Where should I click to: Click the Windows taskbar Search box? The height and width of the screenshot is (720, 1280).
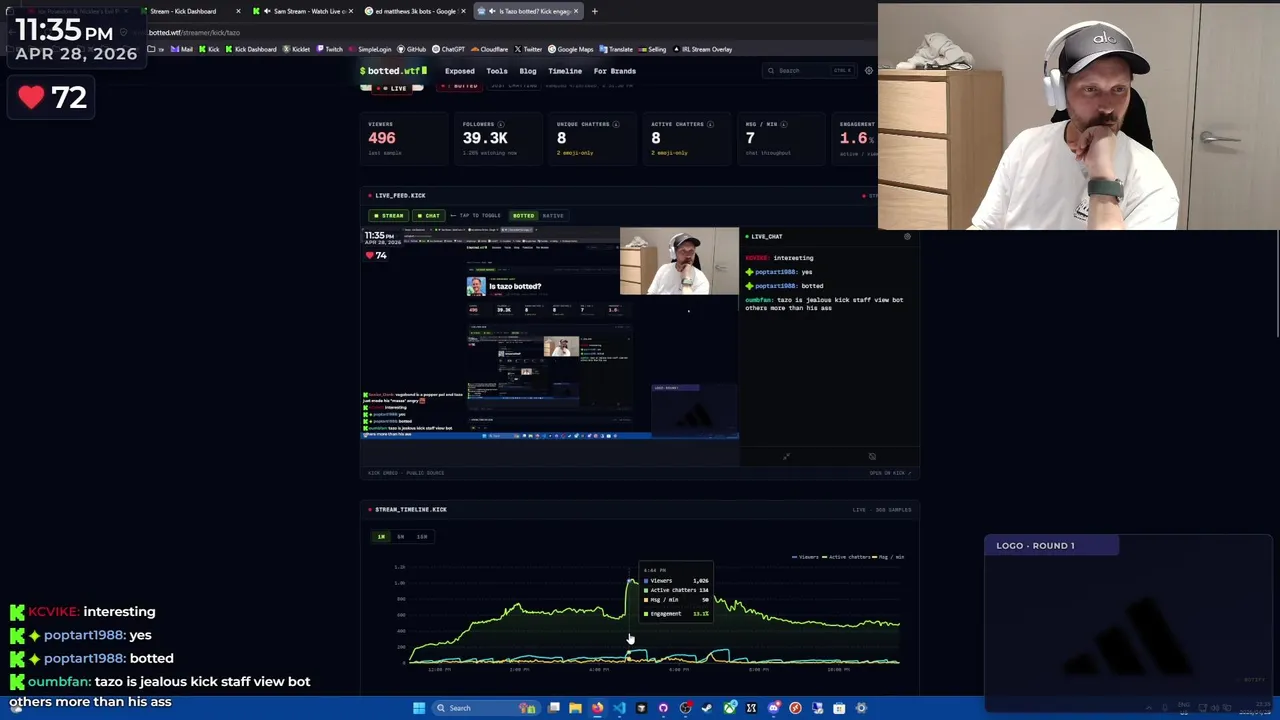click(488, 708)
